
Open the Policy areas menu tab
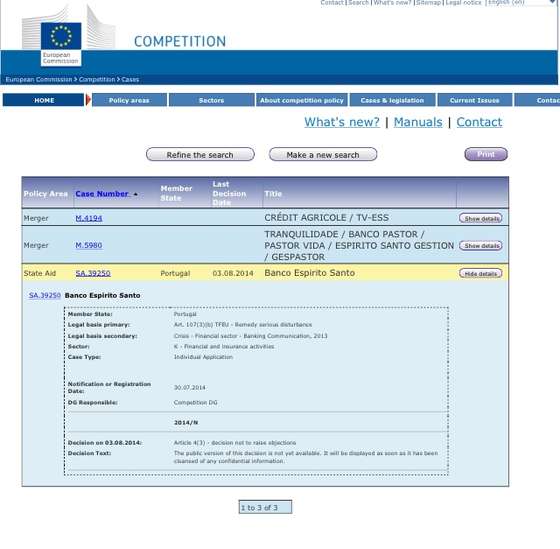tap(129, 100)
